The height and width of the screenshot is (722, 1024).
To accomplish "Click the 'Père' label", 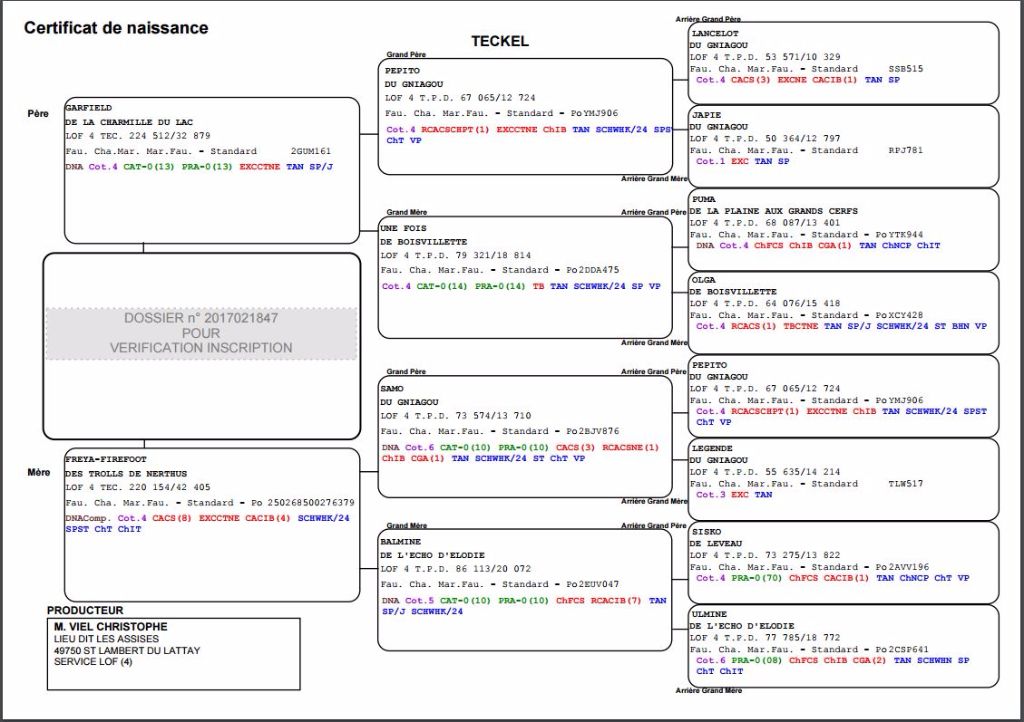I will (x=38, y=114).
